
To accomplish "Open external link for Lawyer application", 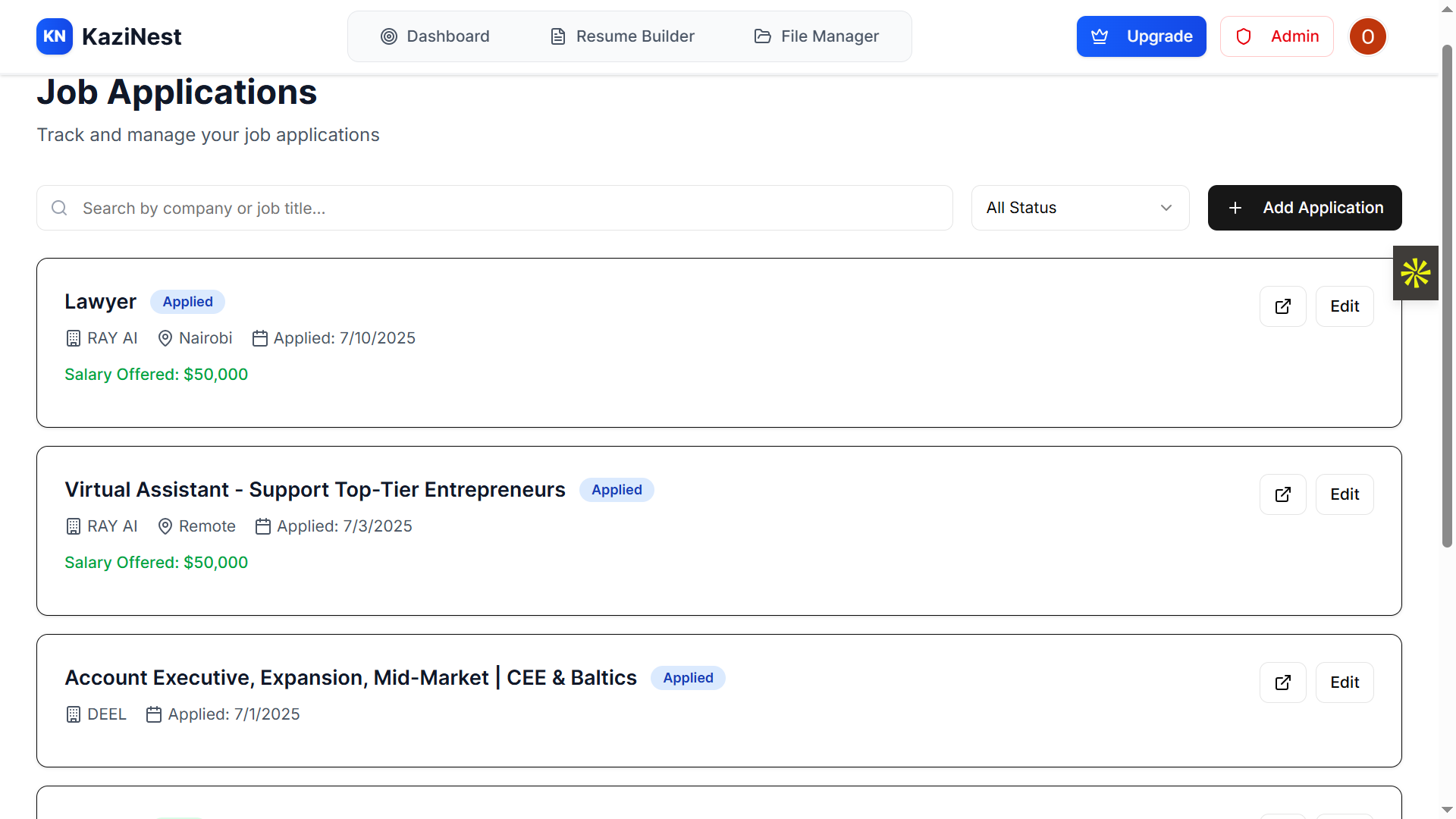I will tap(1282, 306).
